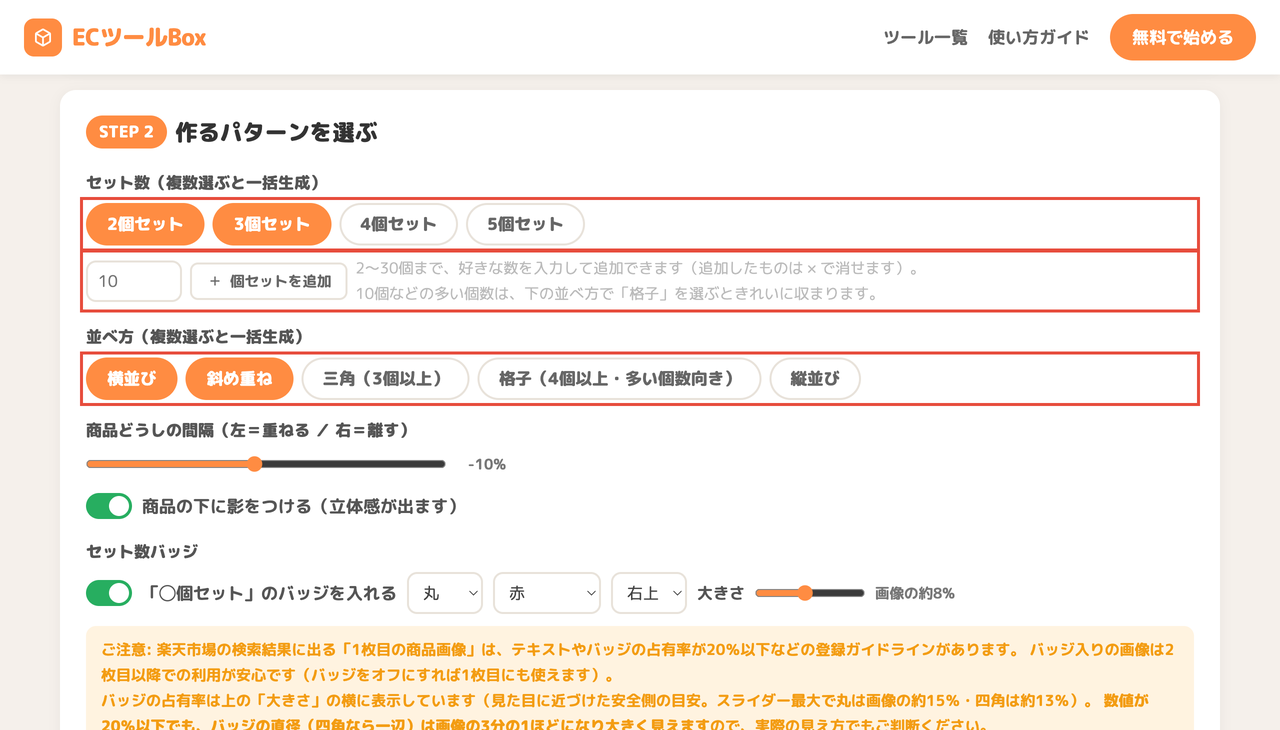Toggle the 3個セット chip
Image resolution: width=1280 pixels, height=730 pixels.
[x=272, y=224]
